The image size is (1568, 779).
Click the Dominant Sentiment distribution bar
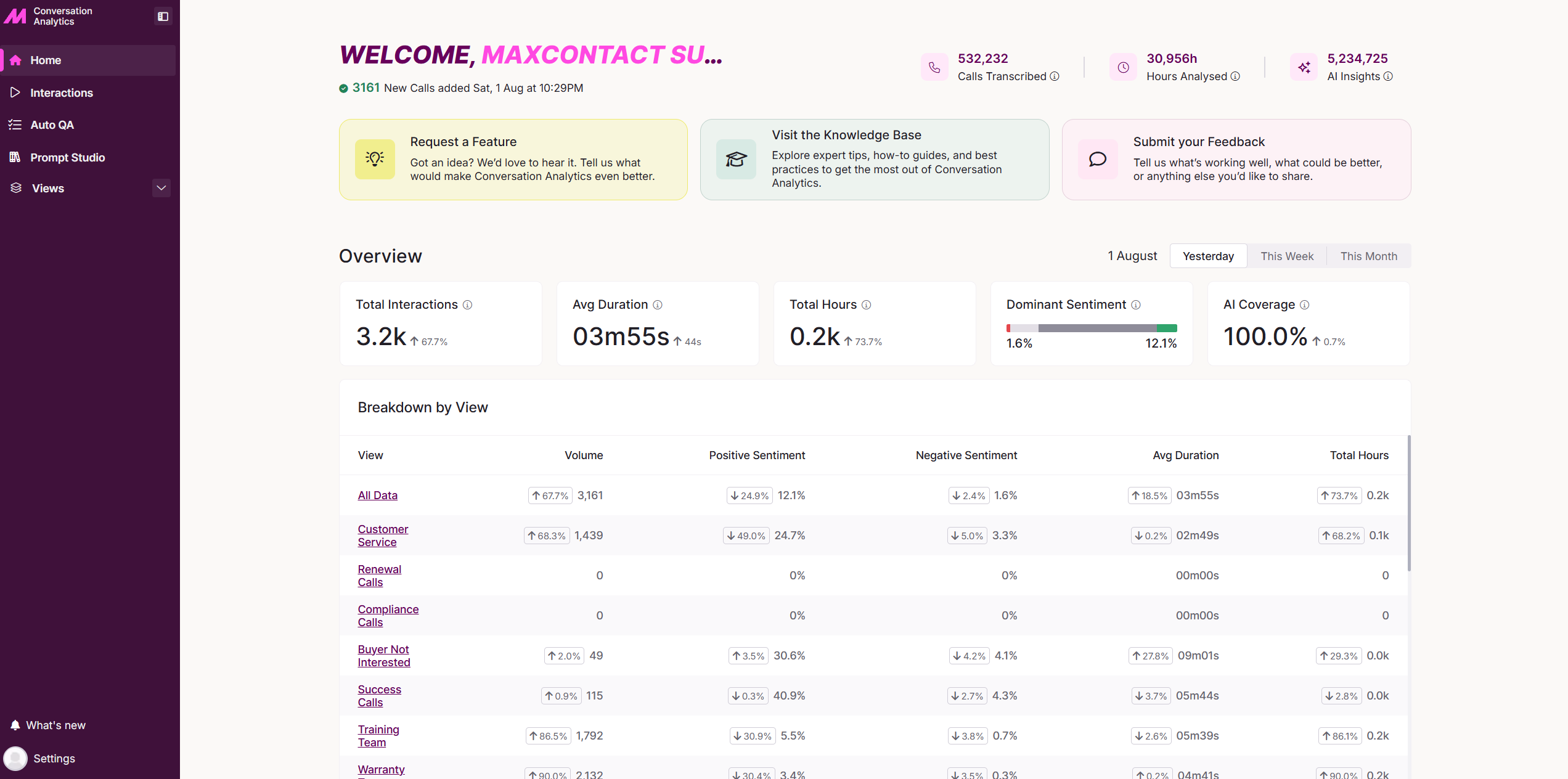1092,328
